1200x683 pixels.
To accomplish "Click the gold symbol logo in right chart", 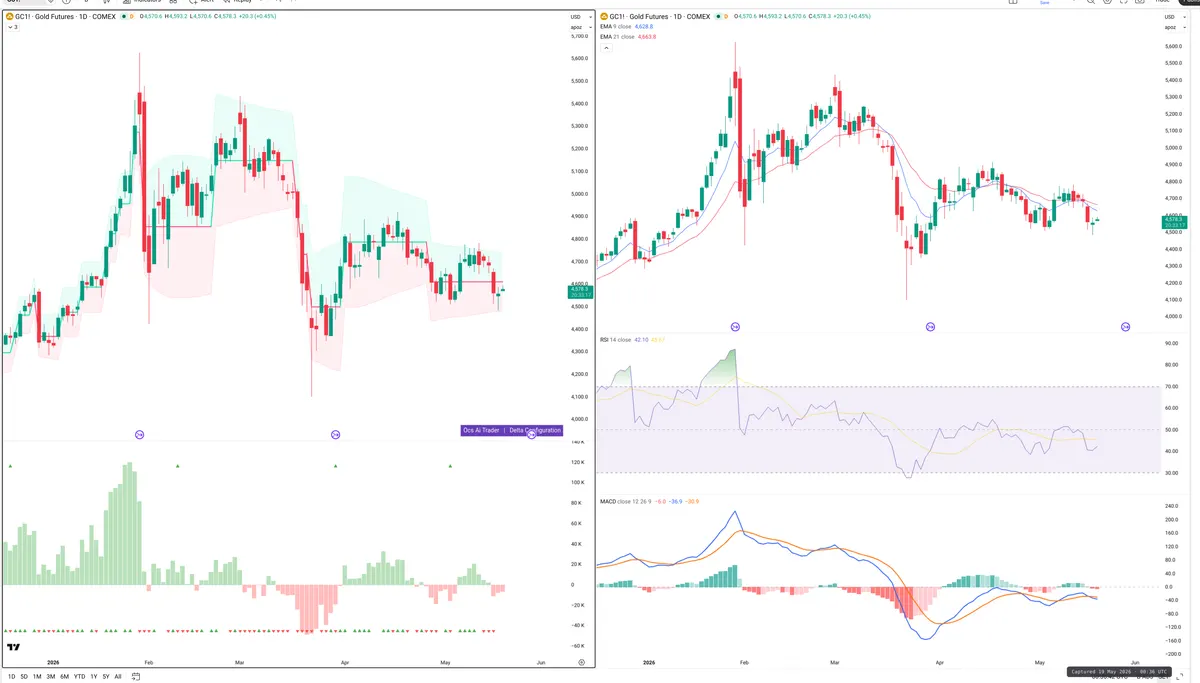I will 604,17.
